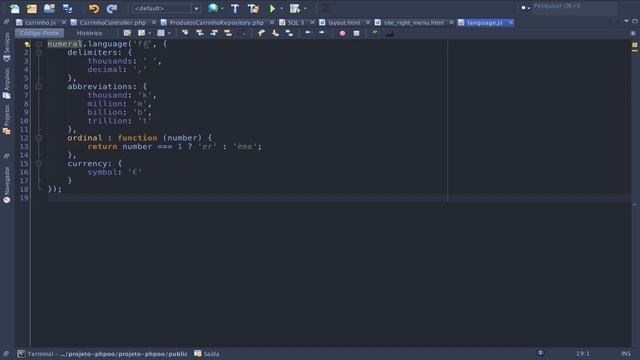This screenshot has height=360, width=640.
Task: Click the hint lightbulb on line 1
Action: click(x=27, y=44)
